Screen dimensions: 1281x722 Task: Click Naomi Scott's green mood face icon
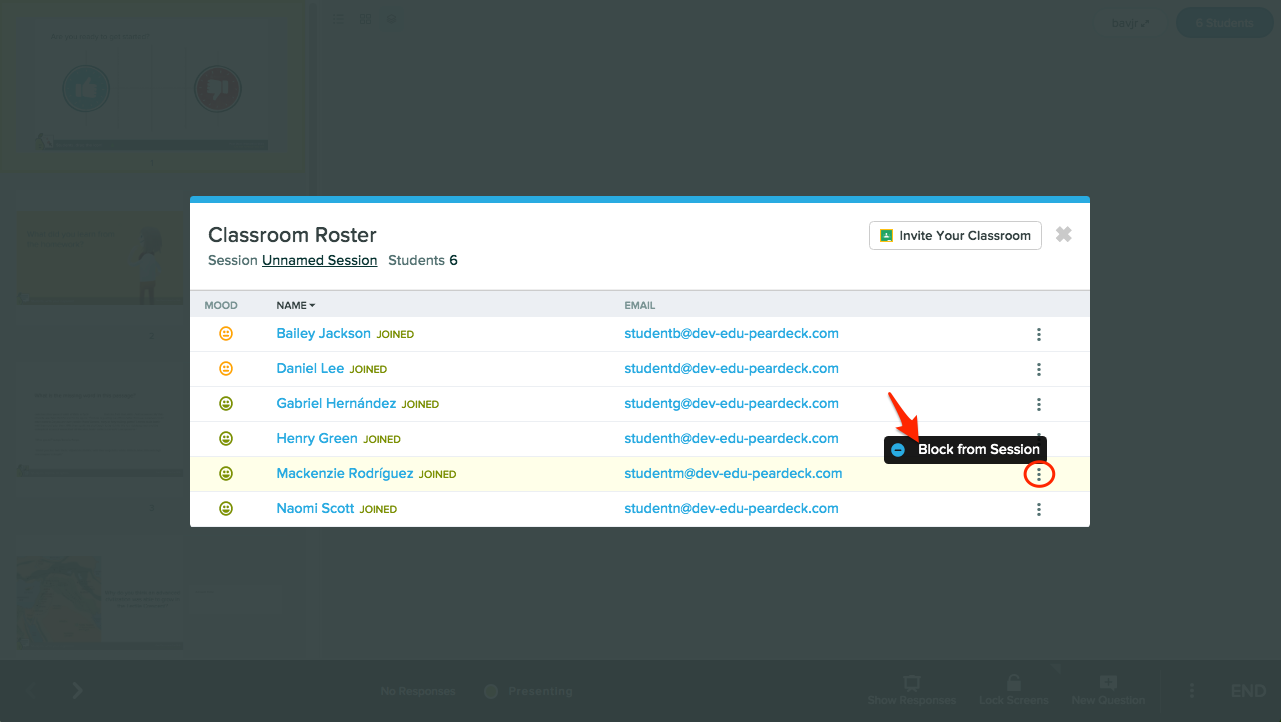coord(226,509)
